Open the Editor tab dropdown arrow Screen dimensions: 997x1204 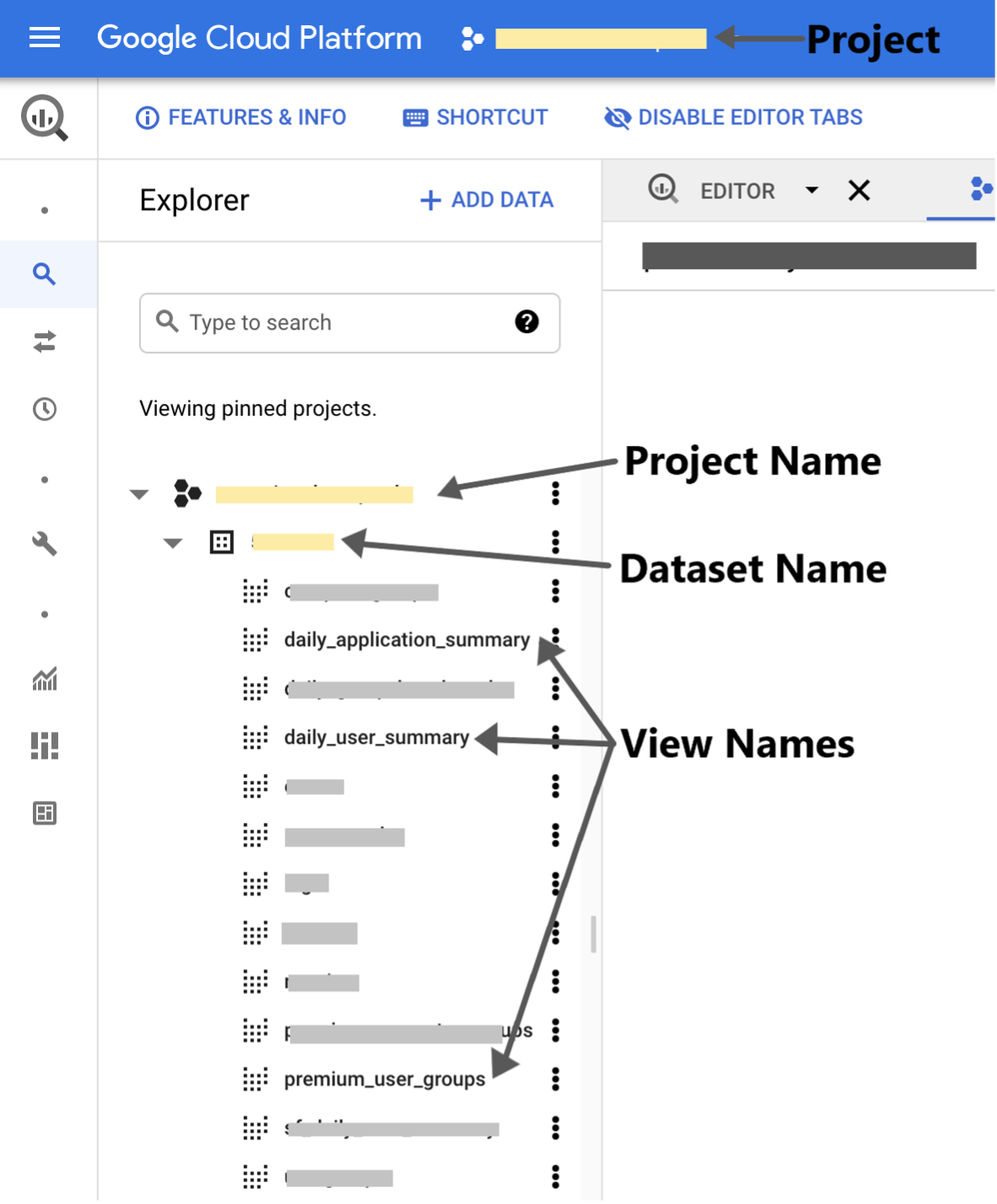coord(812,190)
